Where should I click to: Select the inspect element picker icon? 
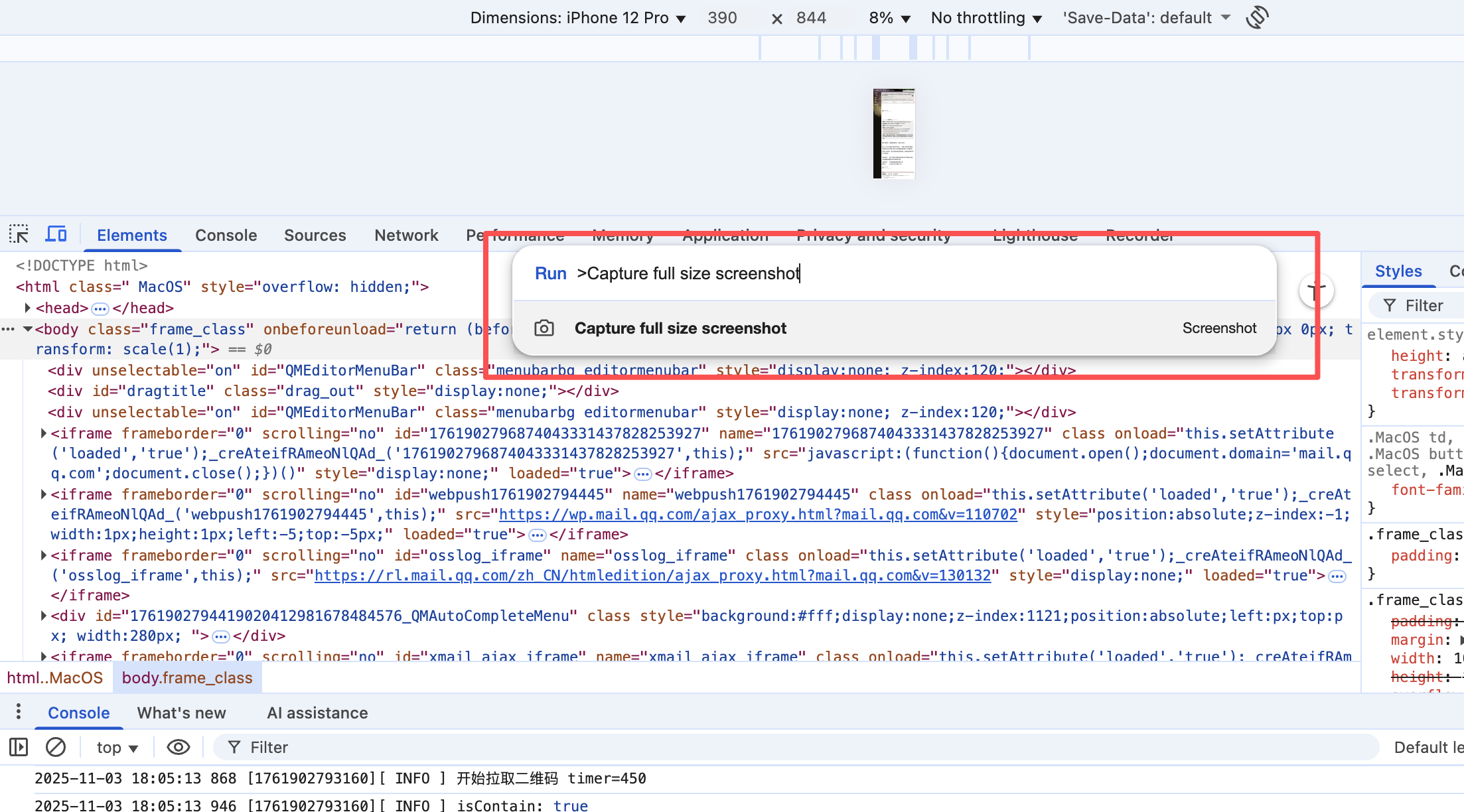point(19,235)
